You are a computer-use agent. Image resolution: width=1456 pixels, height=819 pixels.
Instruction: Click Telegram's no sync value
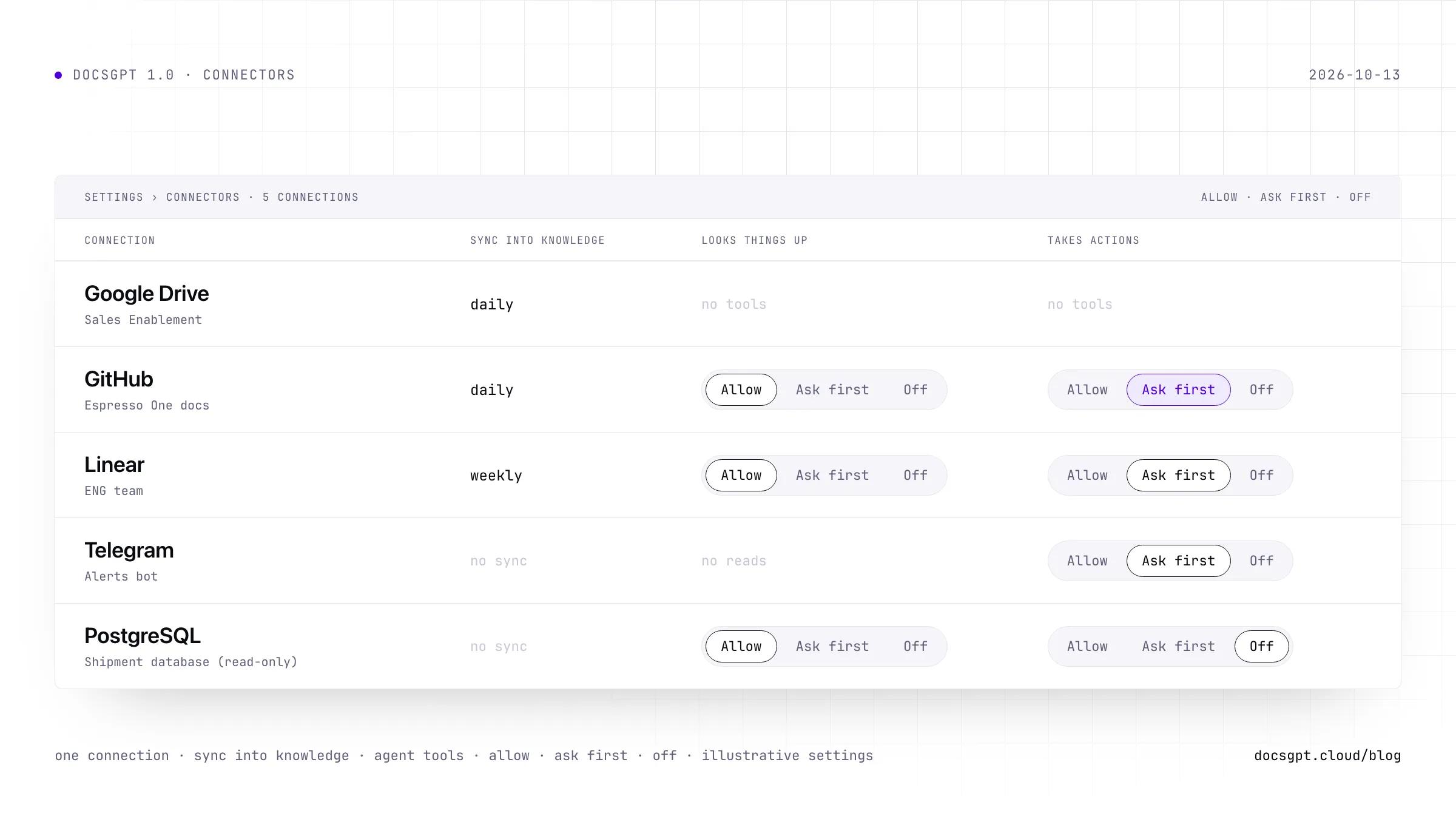coord(499,561)
